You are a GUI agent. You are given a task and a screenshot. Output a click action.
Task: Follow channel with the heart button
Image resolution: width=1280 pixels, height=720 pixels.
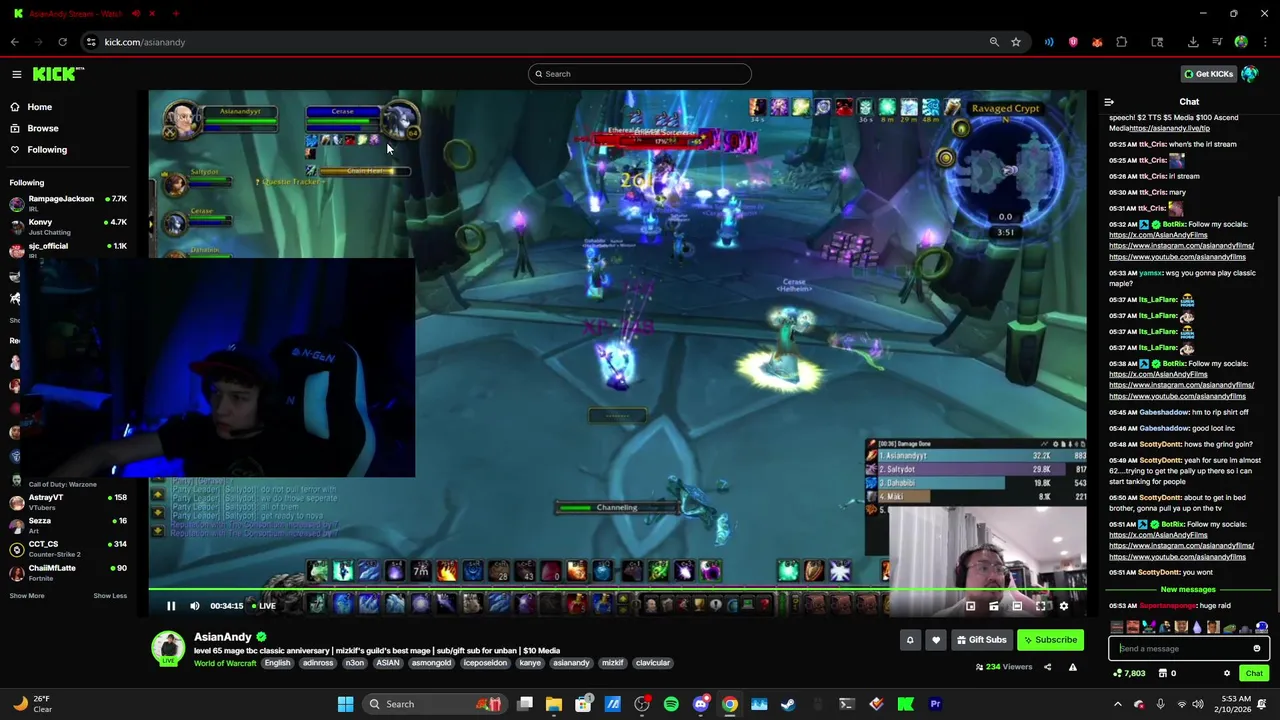[936, 640]
